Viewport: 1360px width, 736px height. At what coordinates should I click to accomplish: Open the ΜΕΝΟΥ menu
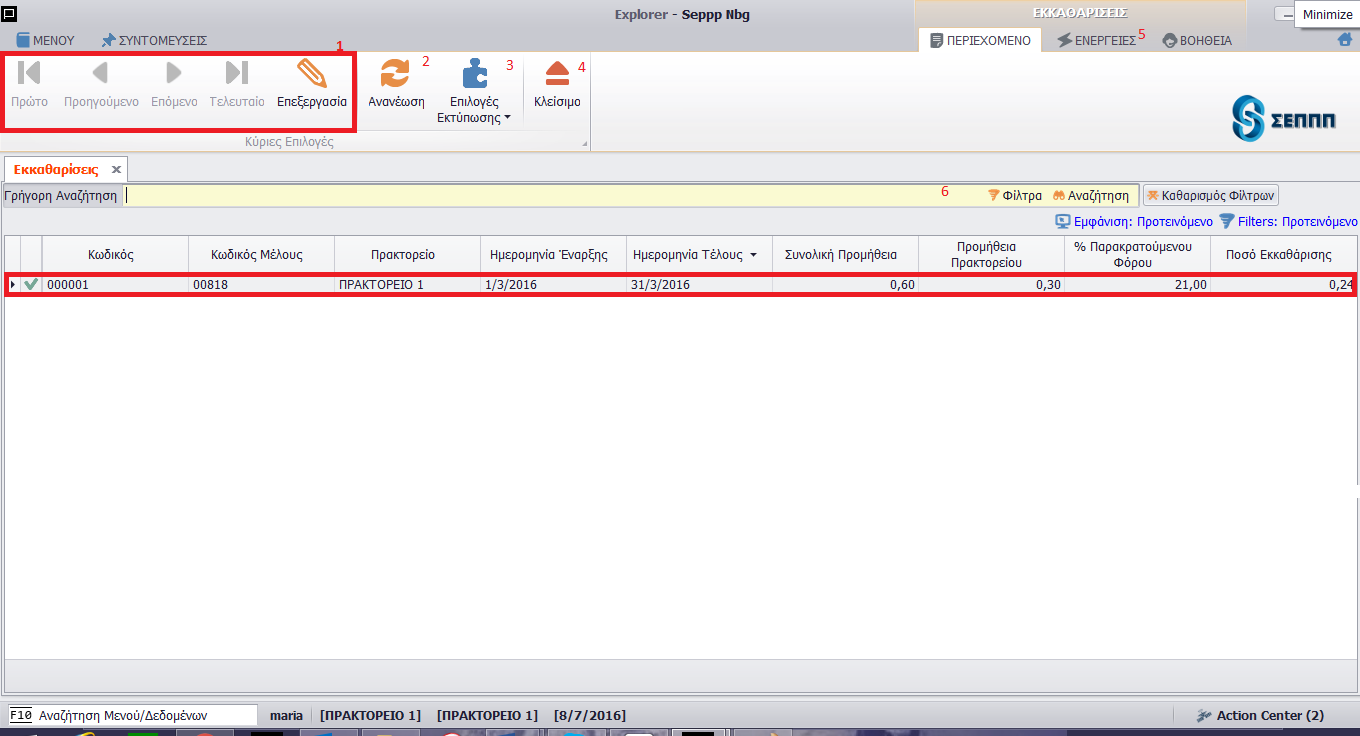[46, 41]
